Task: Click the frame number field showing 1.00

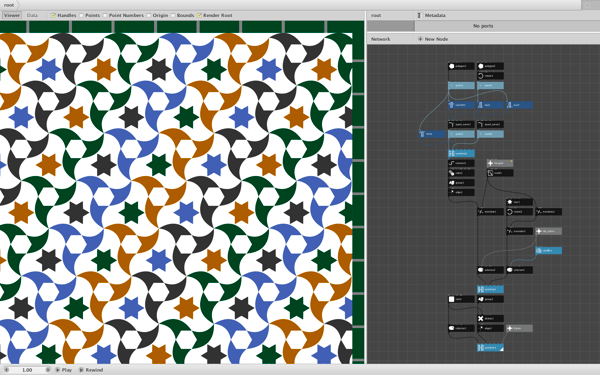Action: tap(27, 370)
